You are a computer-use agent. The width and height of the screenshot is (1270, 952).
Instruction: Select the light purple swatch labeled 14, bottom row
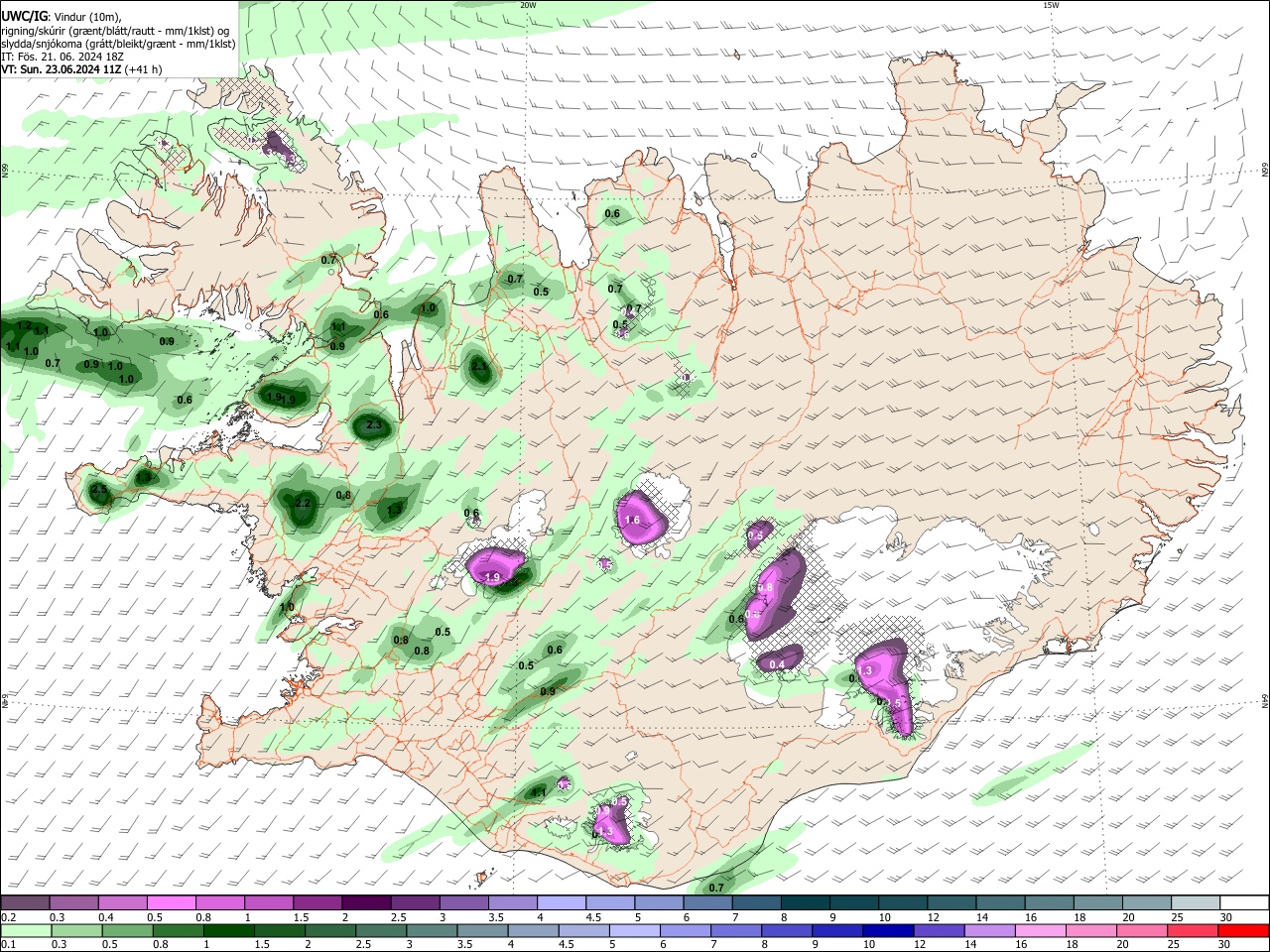pyautogui.click(x=992, y=930)
